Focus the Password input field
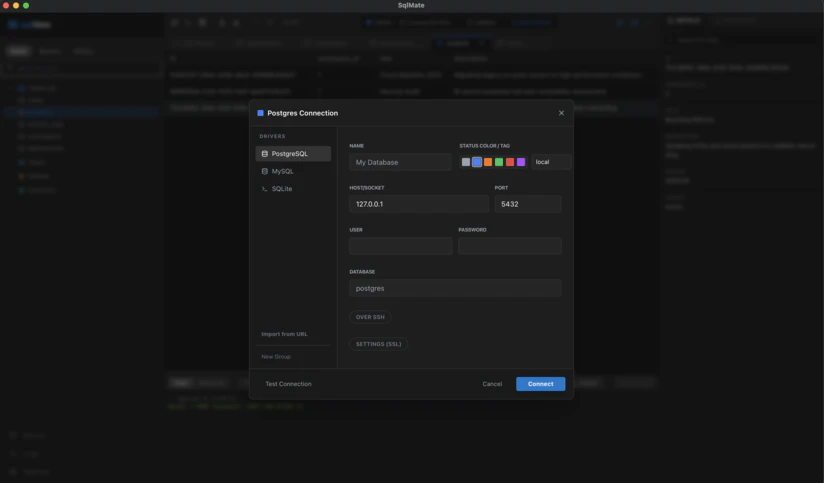Viewport: 824px width, 483px height. pos(510,246)
